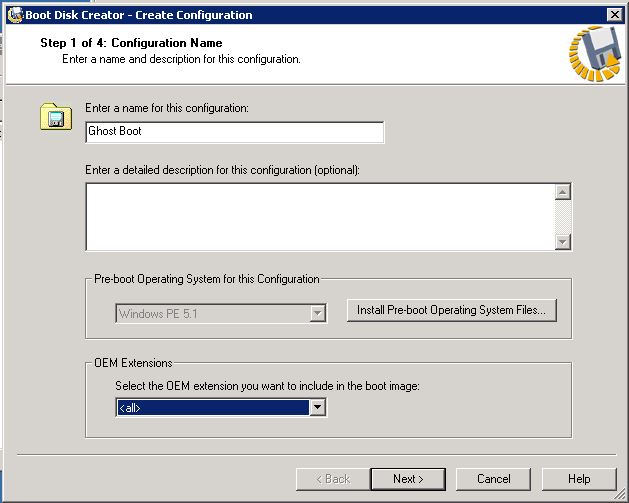This screenshot has width=629, height=503.
Task: Open Help for this wizard
Action: (579, 479)
